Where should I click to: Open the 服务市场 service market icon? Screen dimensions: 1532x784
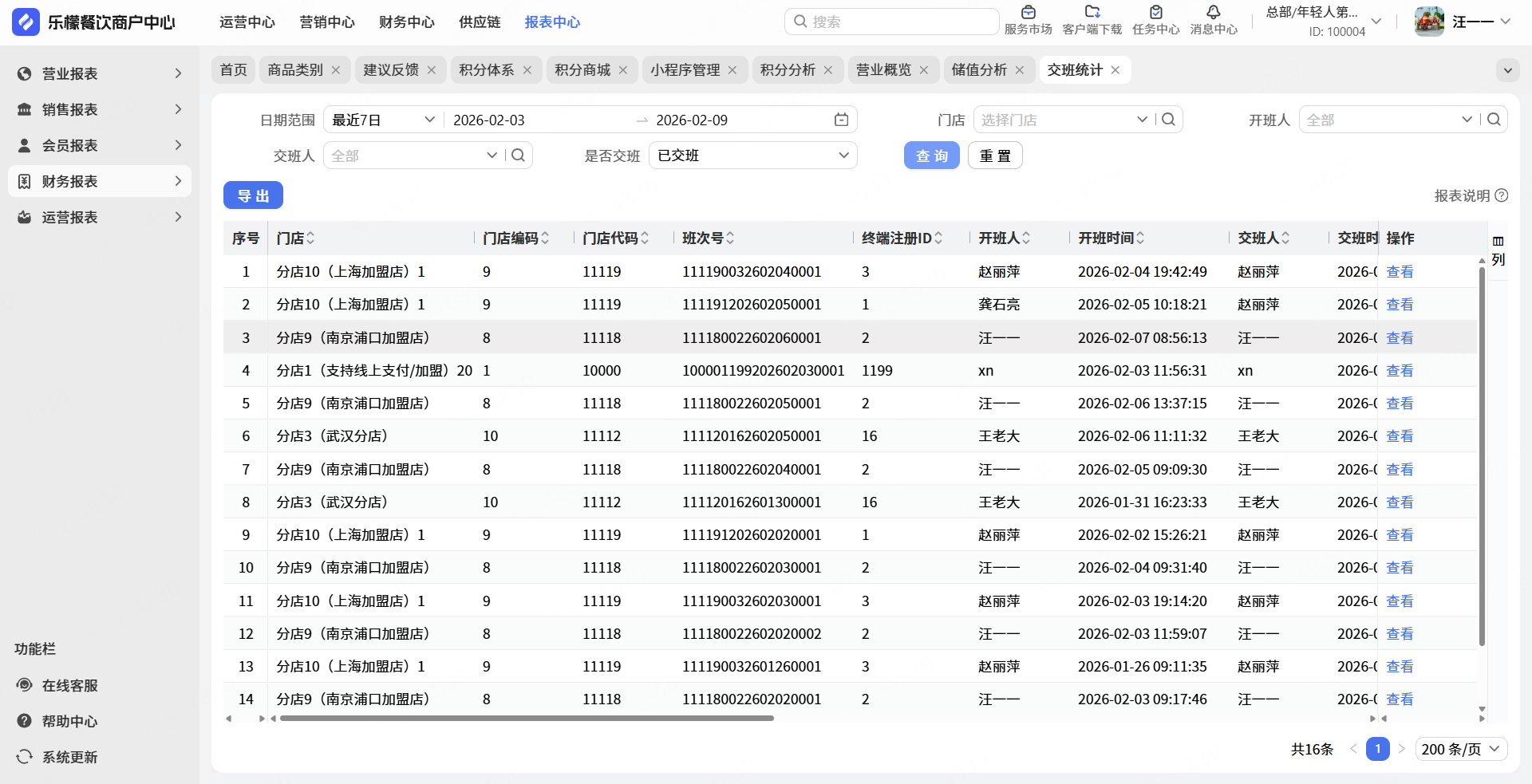(x=1028, y=13)
